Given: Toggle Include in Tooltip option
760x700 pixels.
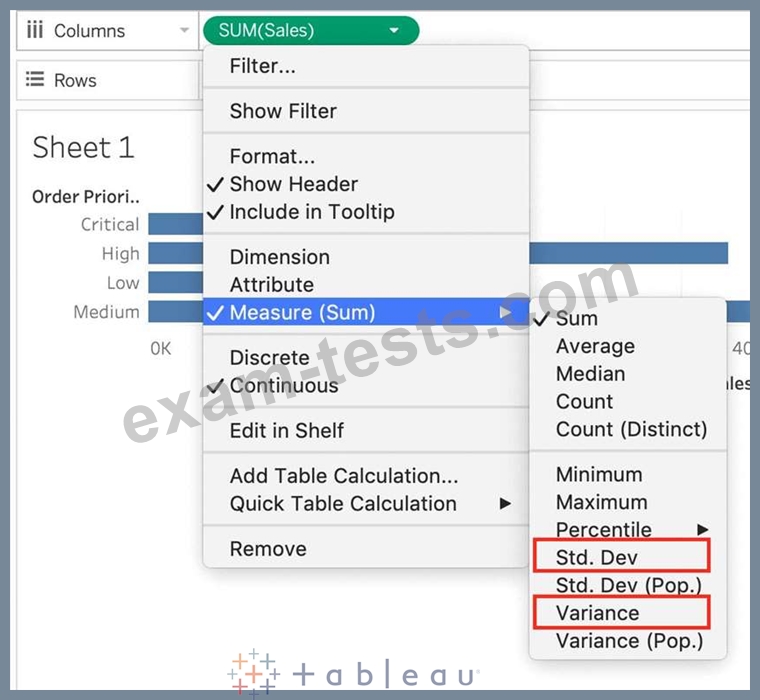Looking at the screenshot, I should [311, 212].
